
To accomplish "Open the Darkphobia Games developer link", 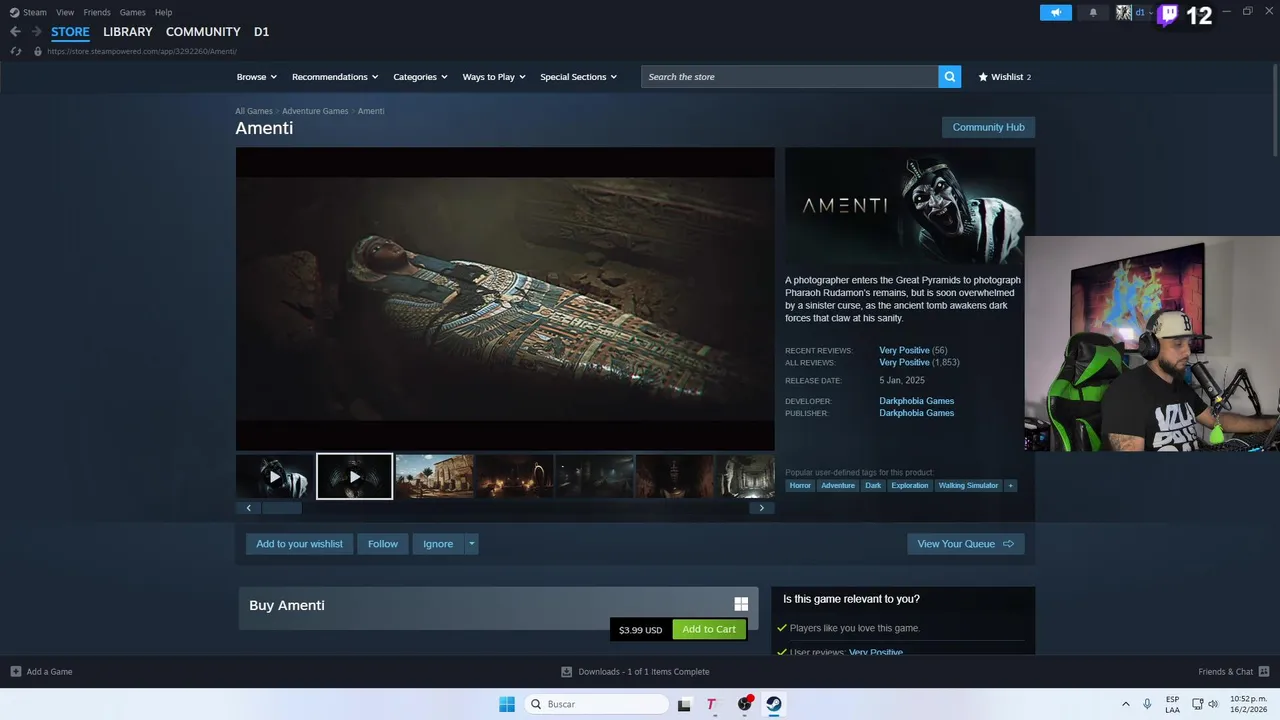I will pyautogui.click(x=916, y=401).
